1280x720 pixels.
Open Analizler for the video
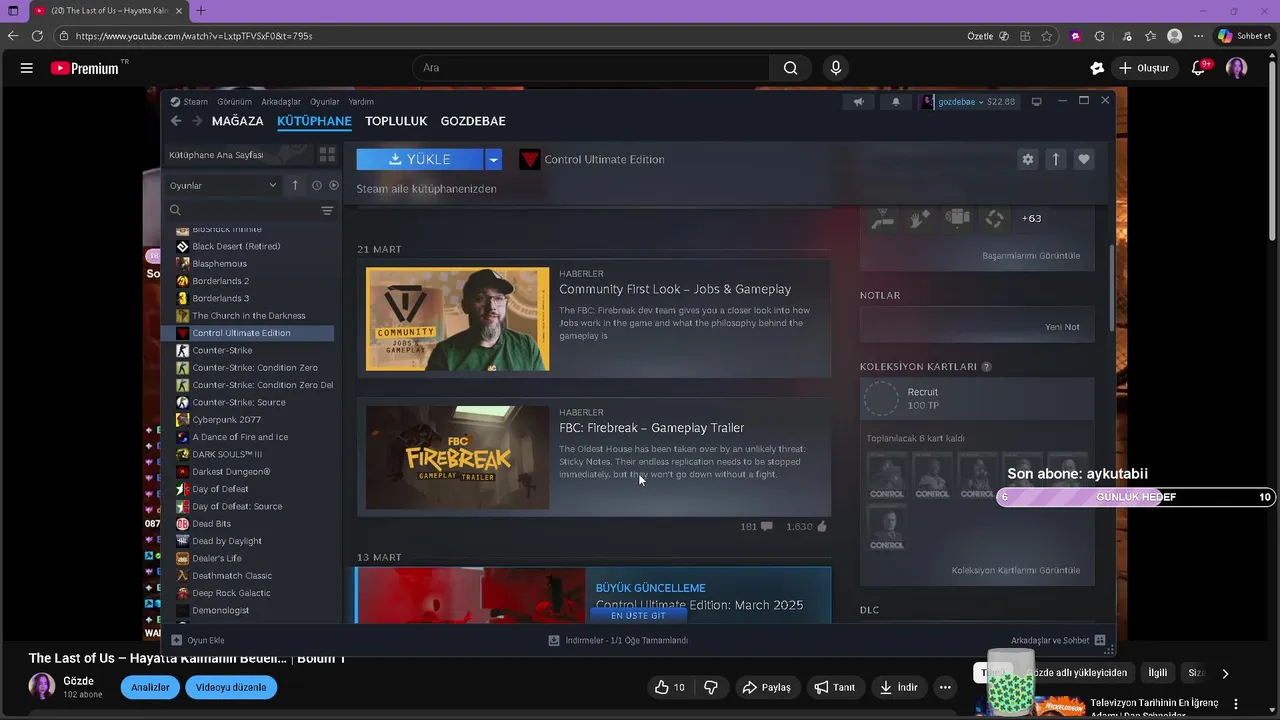click(x=150, y=687)
